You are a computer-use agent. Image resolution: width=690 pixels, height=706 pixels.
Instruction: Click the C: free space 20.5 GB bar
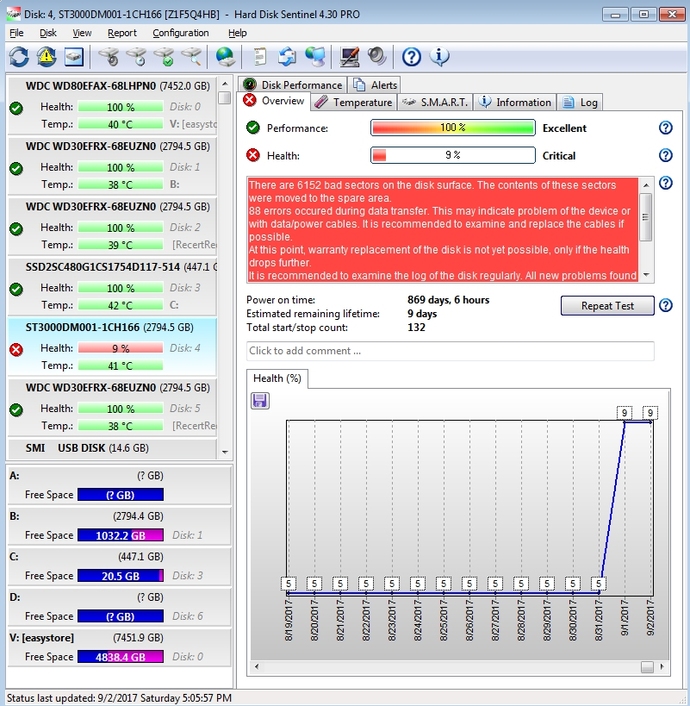[x=120, y=575]
